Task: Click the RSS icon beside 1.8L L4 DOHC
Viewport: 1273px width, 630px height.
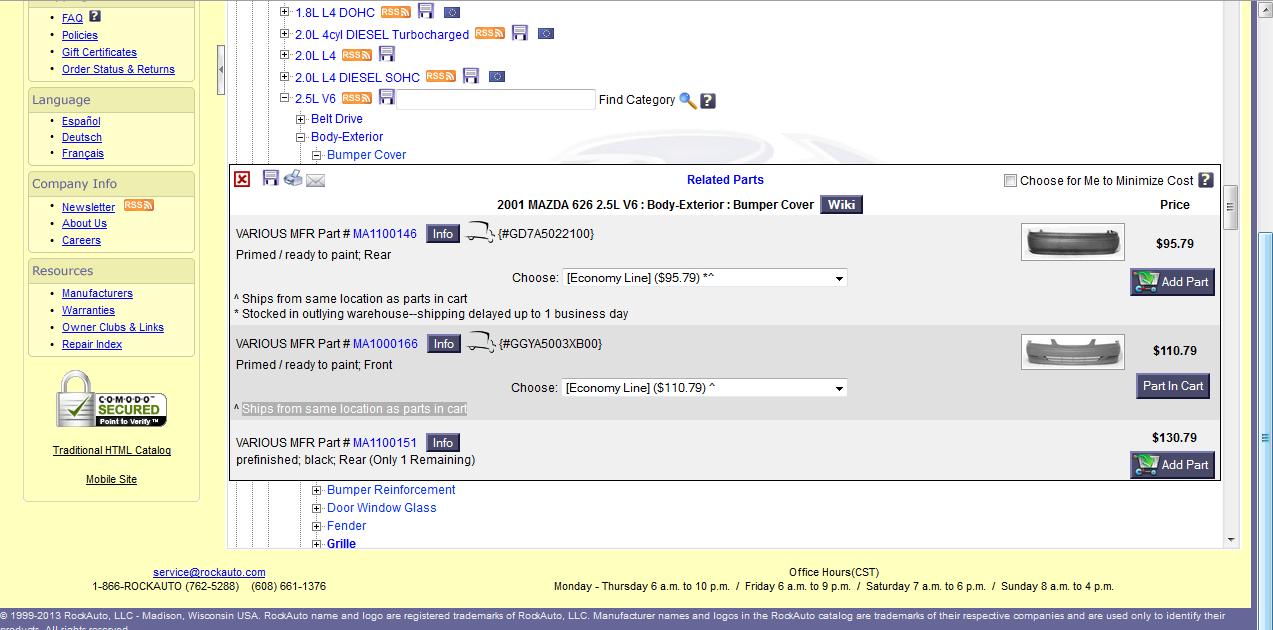Action: click(x=395, y=12)
